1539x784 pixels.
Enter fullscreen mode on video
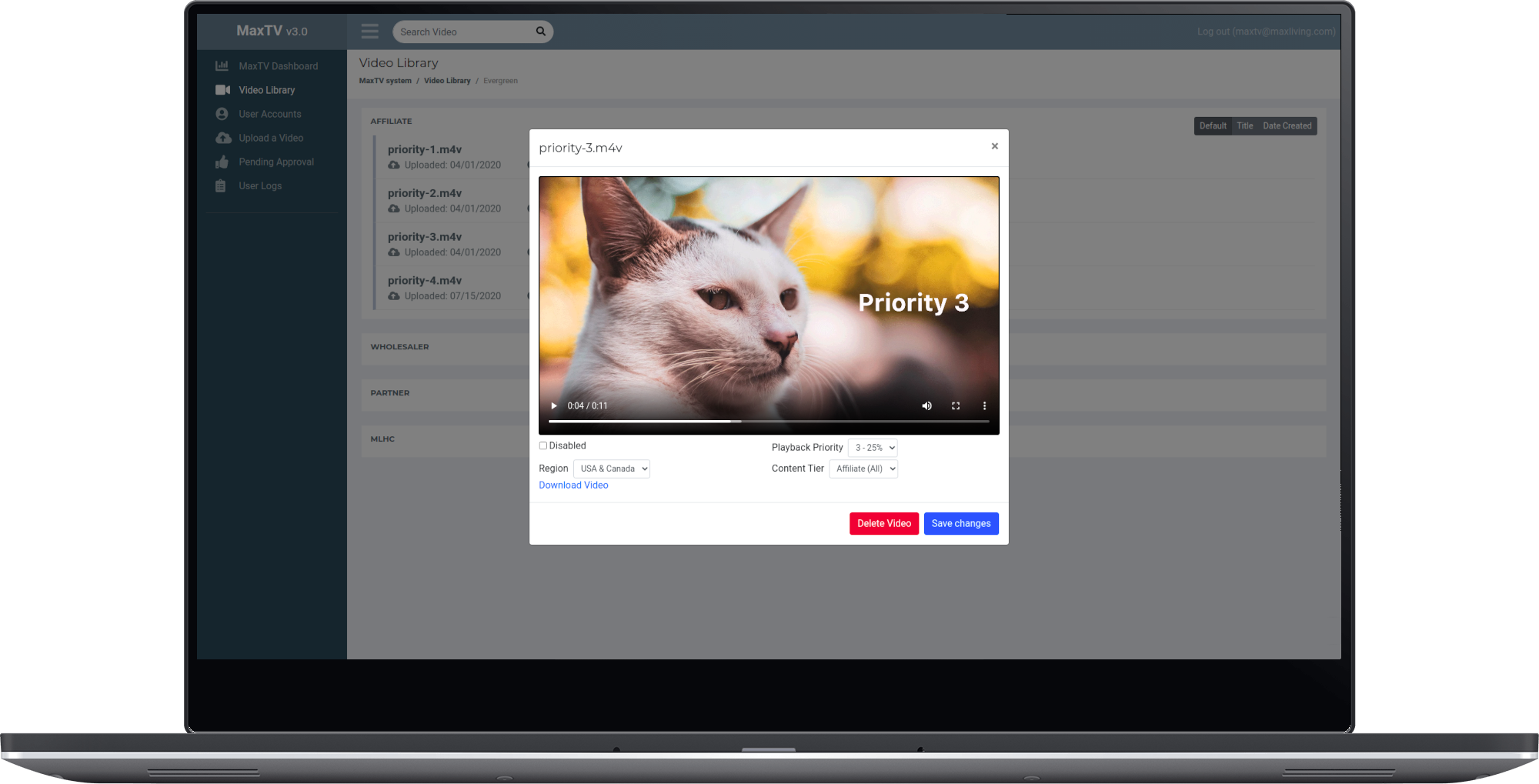pos(956,406)
